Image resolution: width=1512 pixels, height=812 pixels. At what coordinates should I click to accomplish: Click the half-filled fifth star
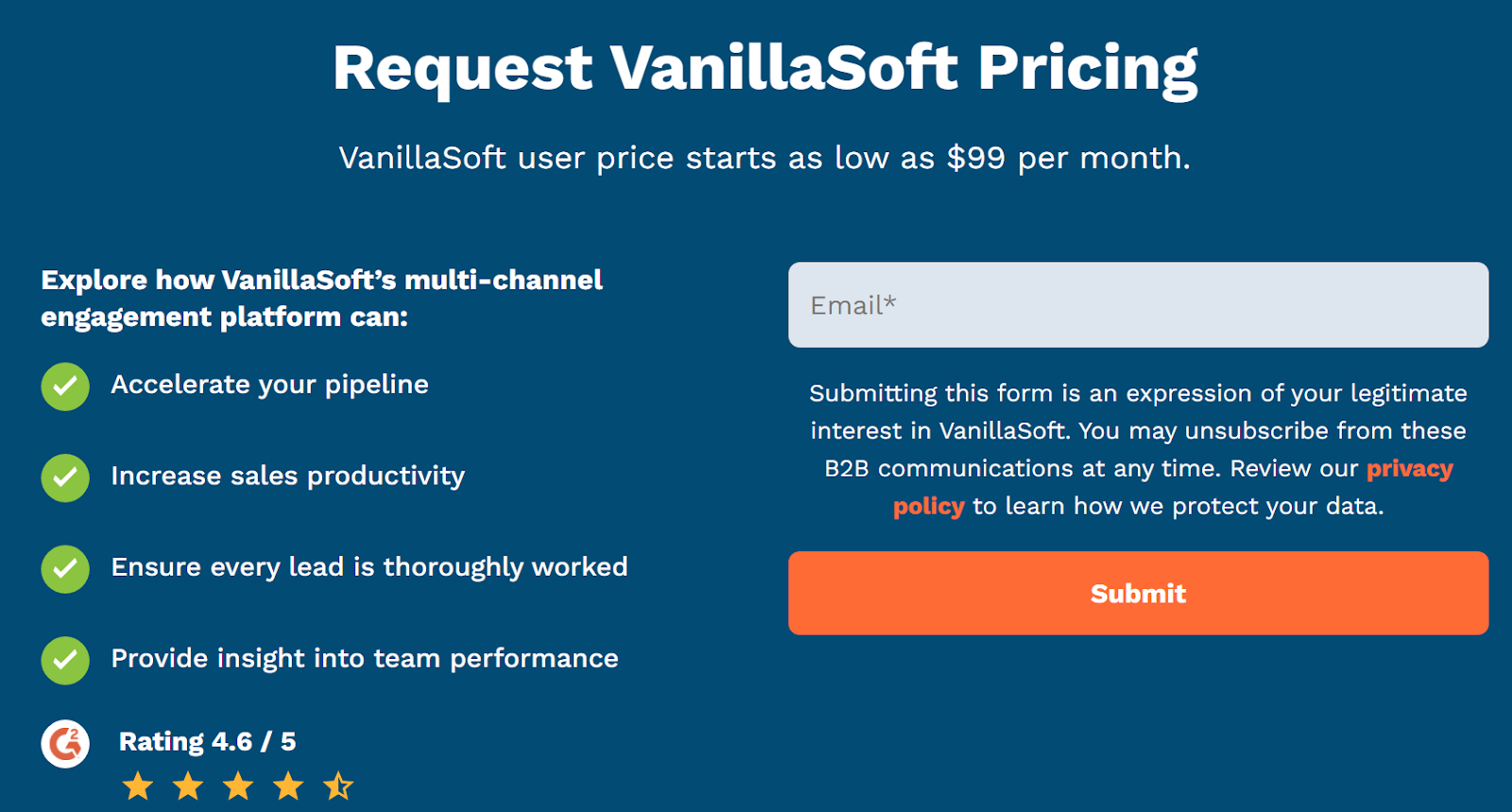(337, 786)
